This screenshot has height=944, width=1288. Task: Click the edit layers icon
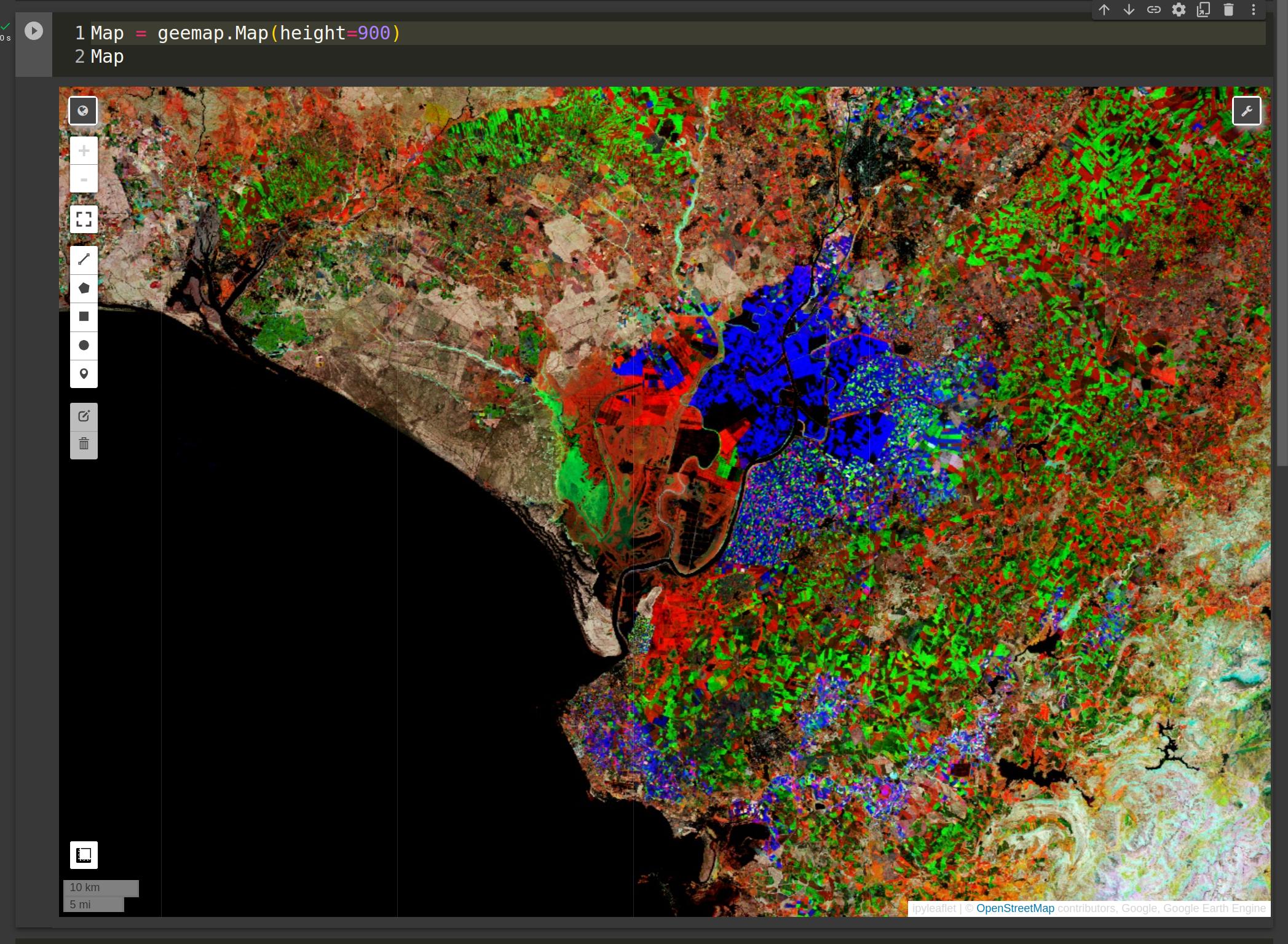point(84,416)
